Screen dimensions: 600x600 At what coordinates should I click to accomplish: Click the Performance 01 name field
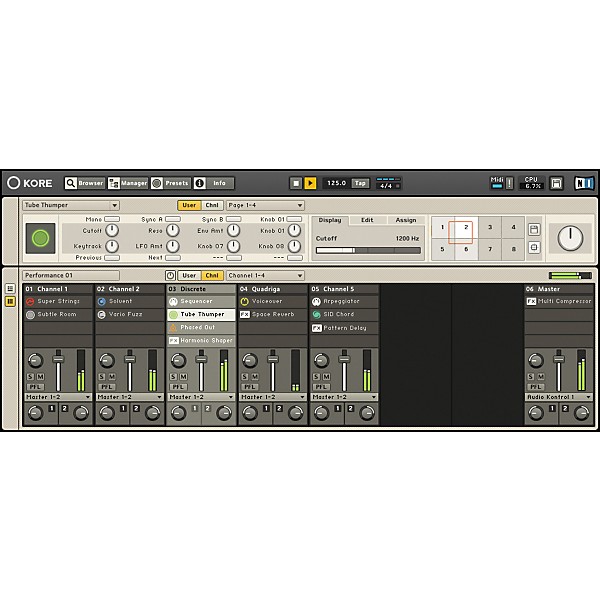71,276
